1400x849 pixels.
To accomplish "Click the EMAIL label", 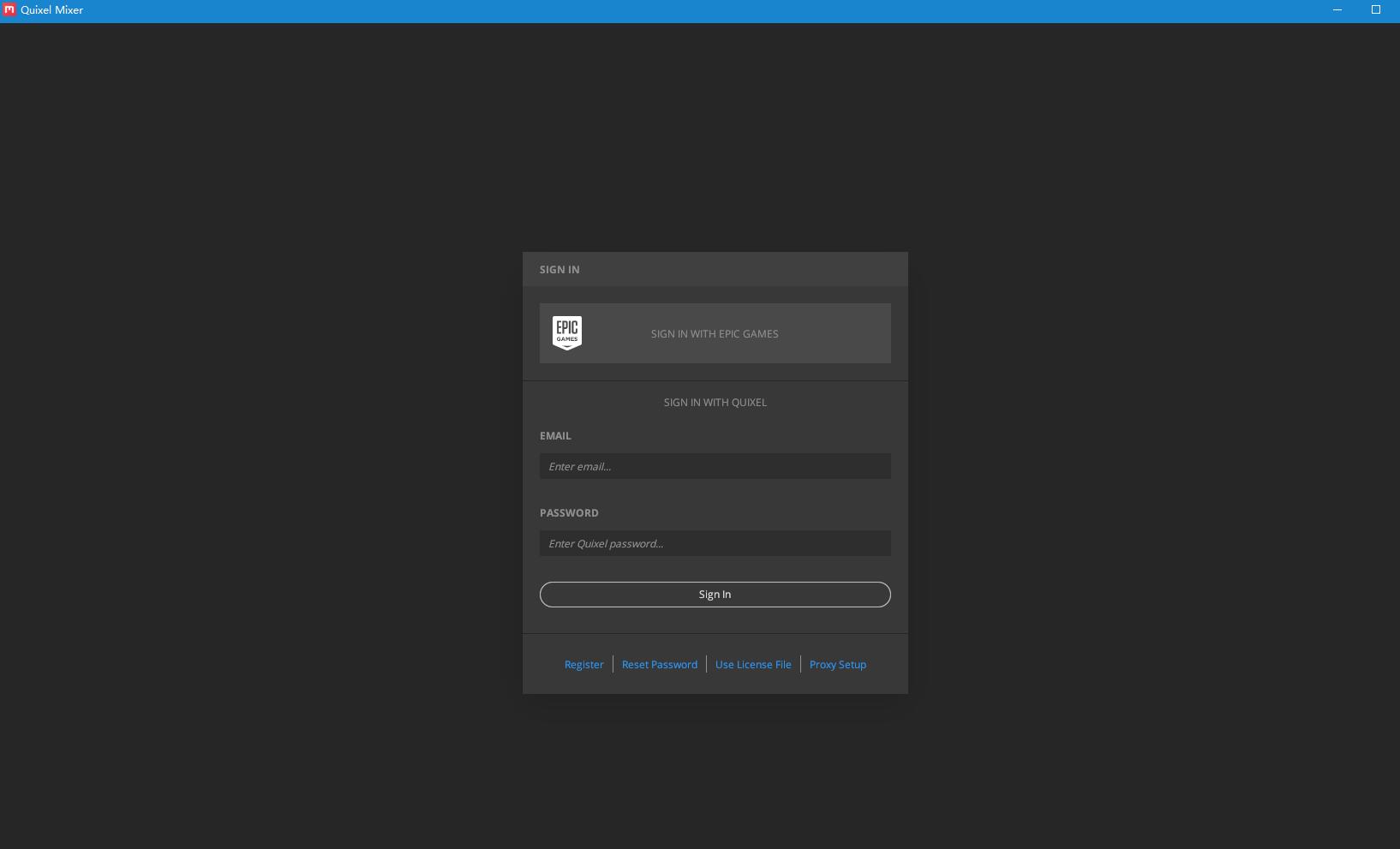I will point(555,436).
